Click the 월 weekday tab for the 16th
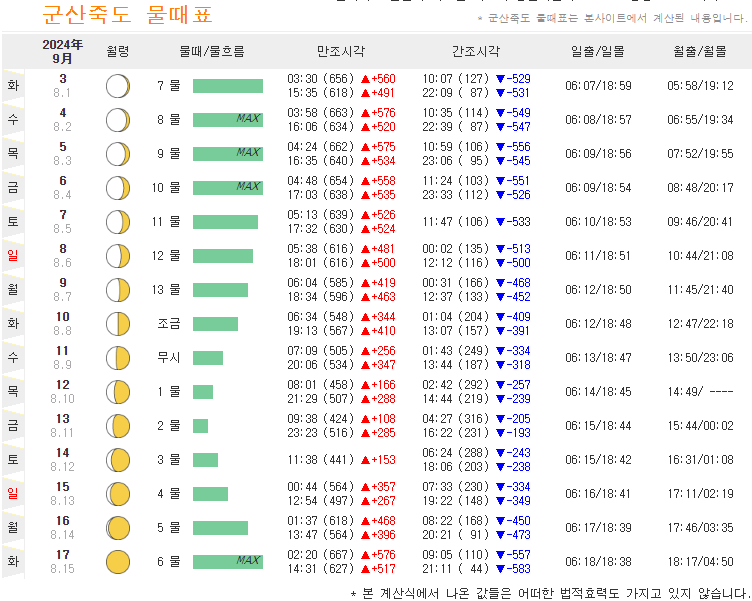The image size is (752, 601). coord(13,527)
